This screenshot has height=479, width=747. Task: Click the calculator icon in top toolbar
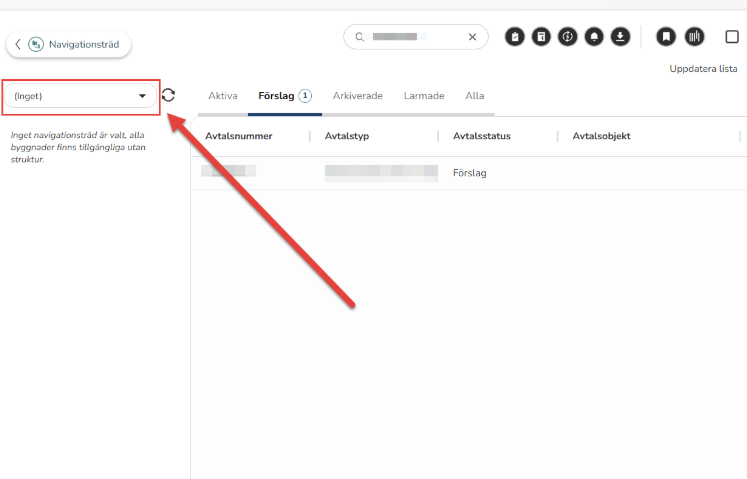(x=540, y=37)
